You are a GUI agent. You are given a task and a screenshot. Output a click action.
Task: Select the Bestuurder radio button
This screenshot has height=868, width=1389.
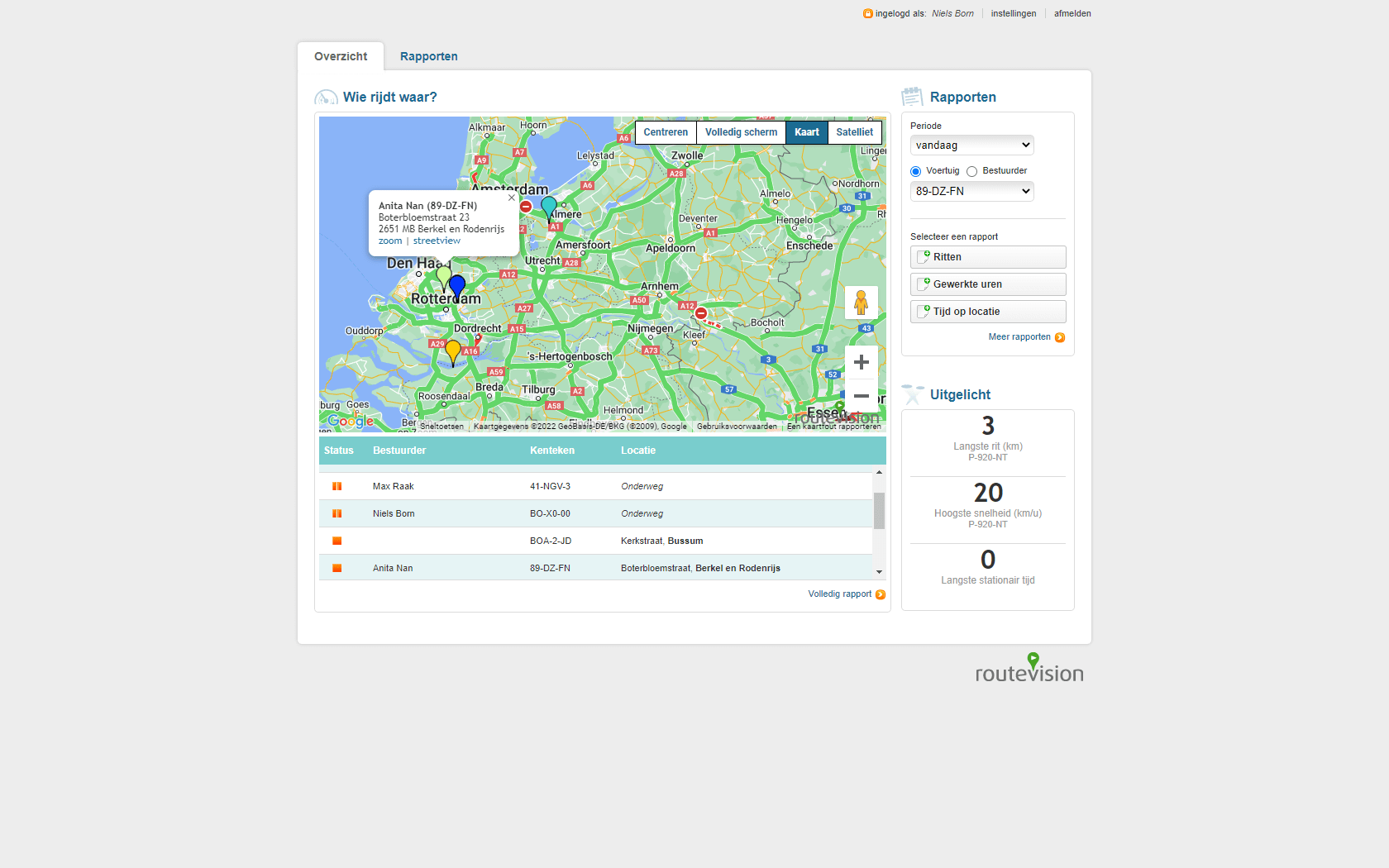972,172
